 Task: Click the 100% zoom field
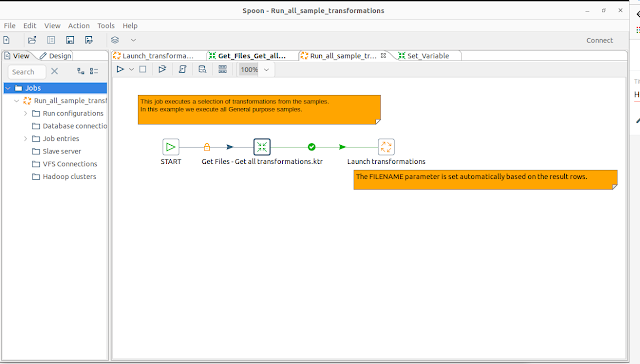tap(249, 70)
